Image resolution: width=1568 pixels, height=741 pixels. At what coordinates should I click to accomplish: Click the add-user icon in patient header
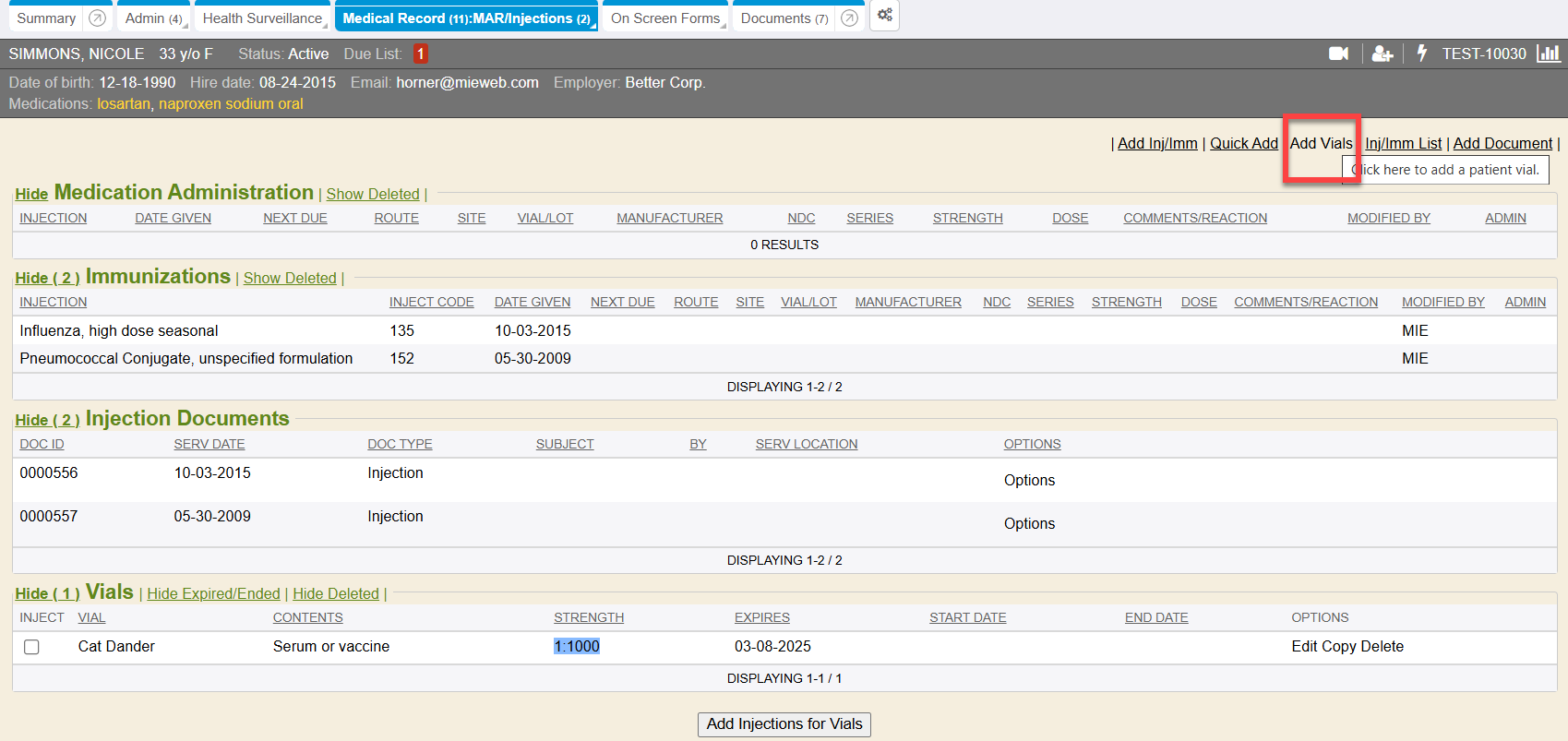(1382, 54)
